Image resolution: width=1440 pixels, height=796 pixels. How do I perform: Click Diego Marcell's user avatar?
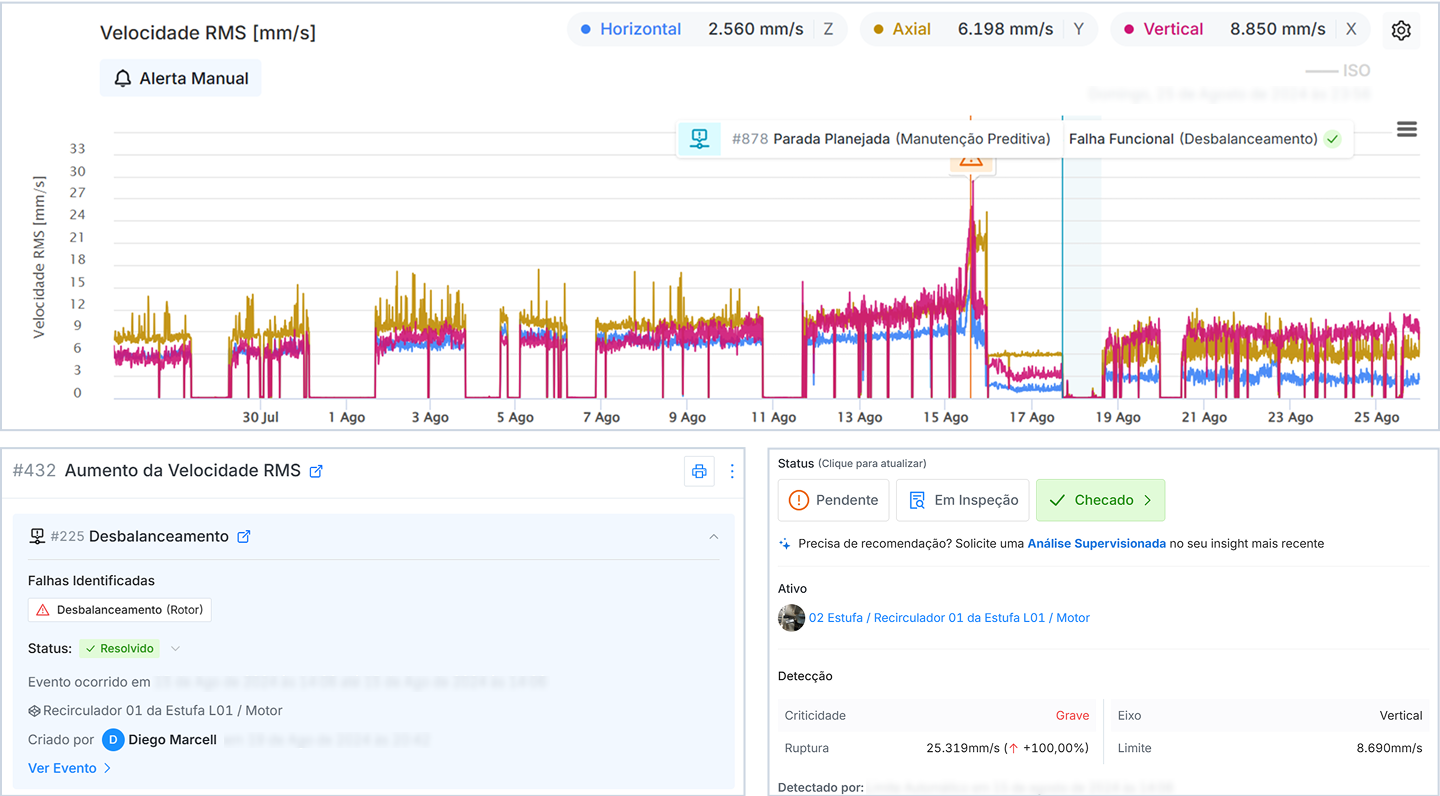click(x=113, y=740)
